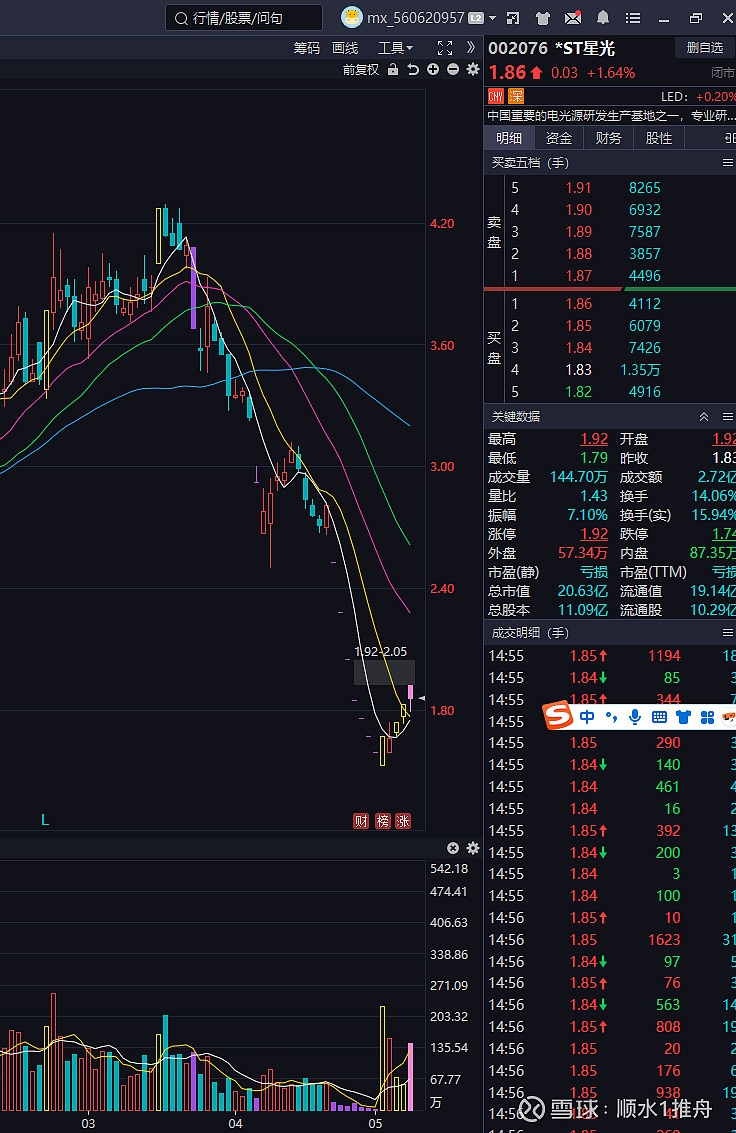Expand the user account dropdown arrow

point(493,18)
